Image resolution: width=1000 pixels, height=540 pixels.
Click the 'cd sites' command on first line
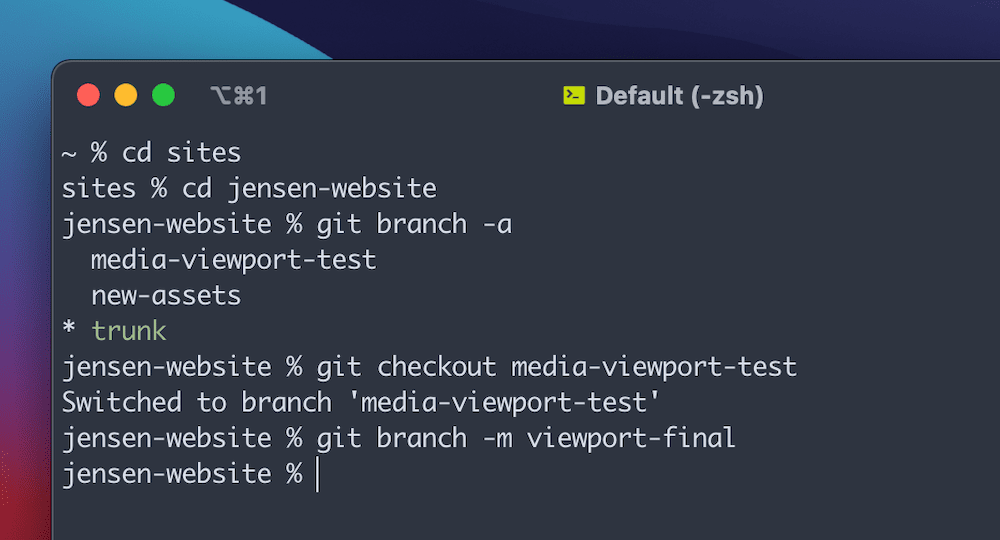(x=181, y=153)
